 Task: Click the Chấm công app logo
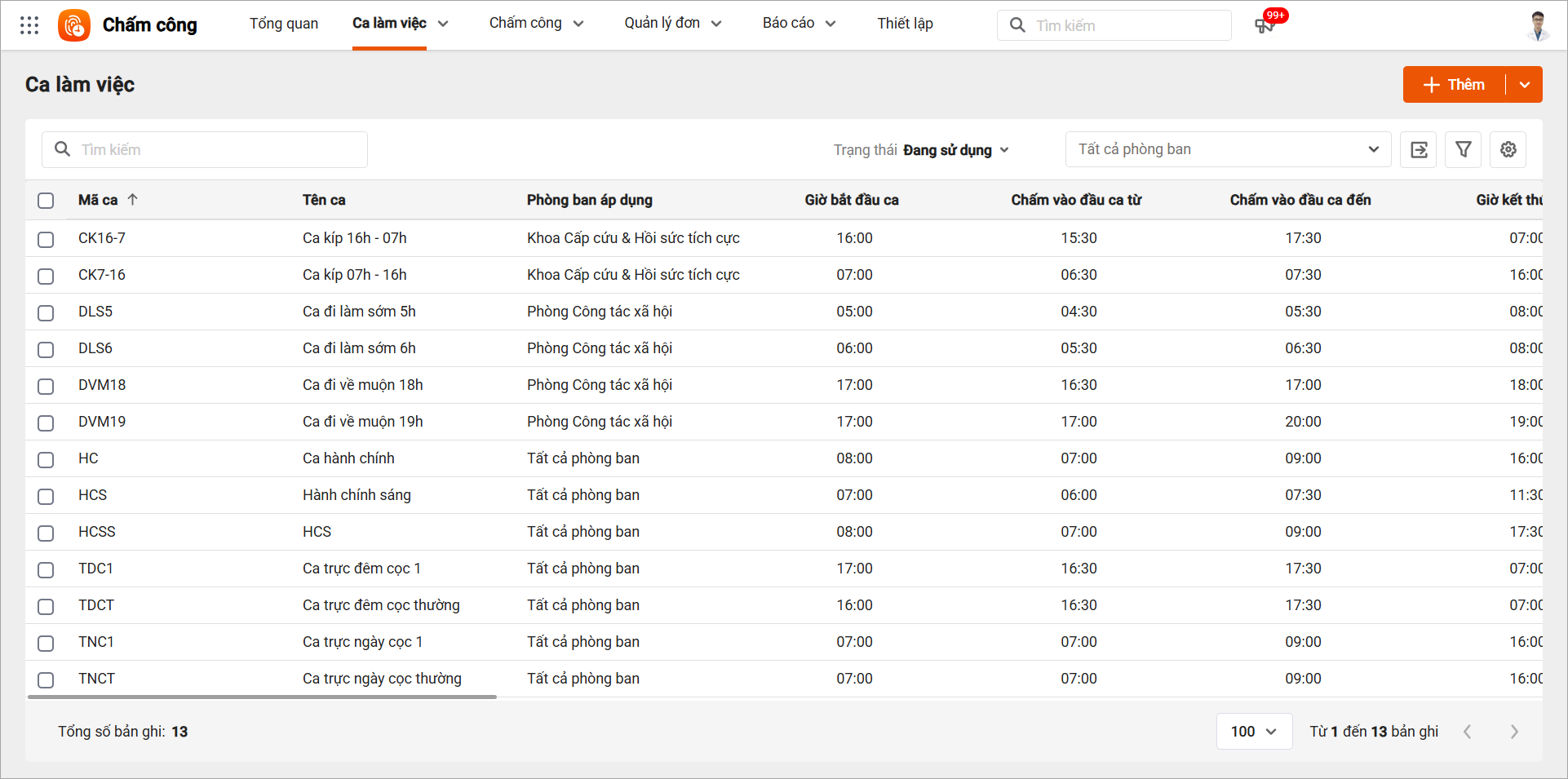coord(74,25)
